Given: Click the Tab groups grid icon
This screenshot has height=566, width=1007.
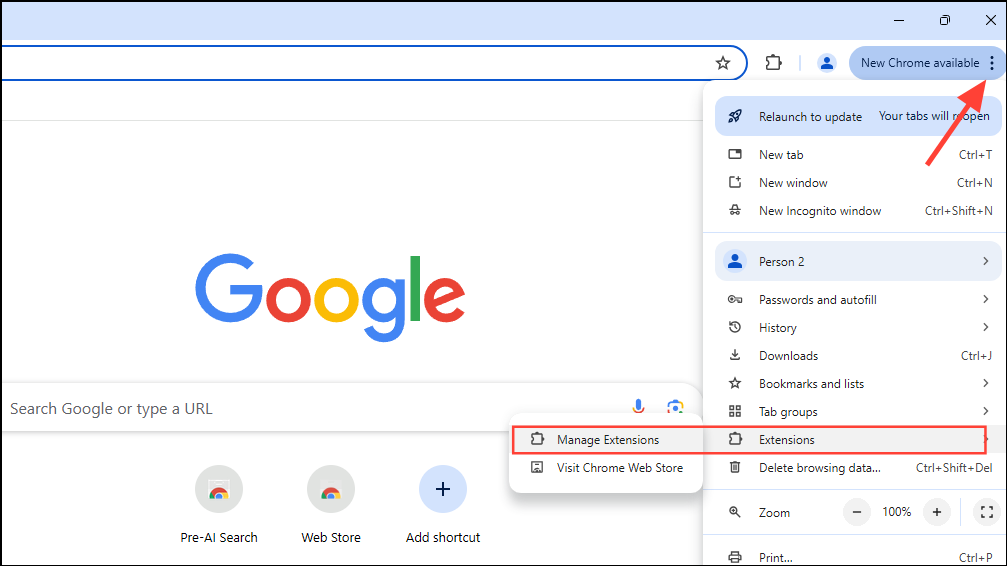Looking at the screenshot, I should (735, 411).
